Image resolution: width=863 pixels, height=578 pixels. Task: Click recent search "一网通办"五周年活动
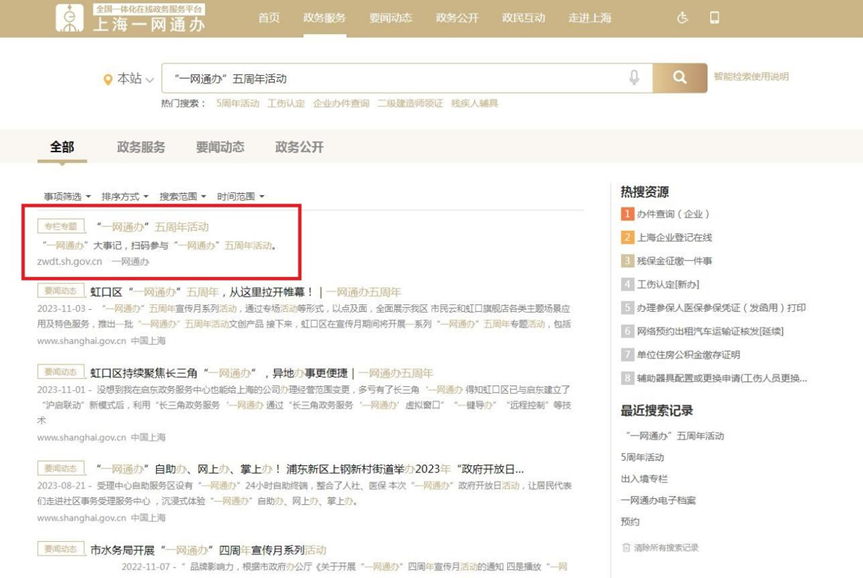tap(675, 436)
